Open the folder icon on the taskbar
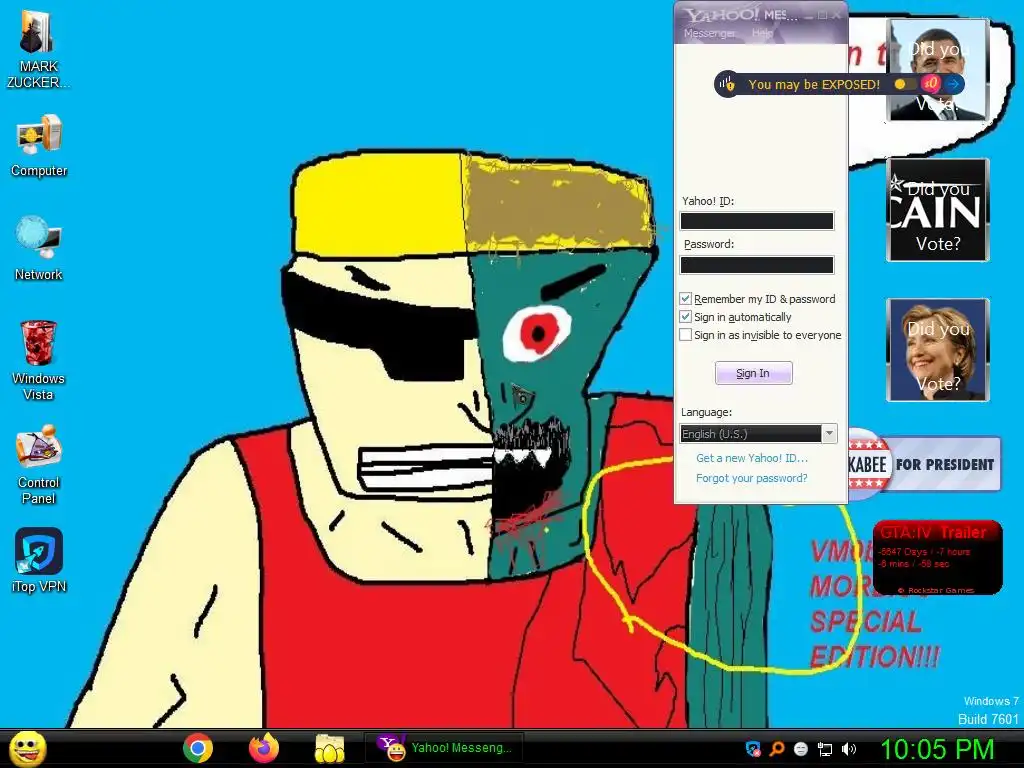Image resolution: width=1024 pixels, height=768 pixels. pyautogui.click(x=330, y=748)
